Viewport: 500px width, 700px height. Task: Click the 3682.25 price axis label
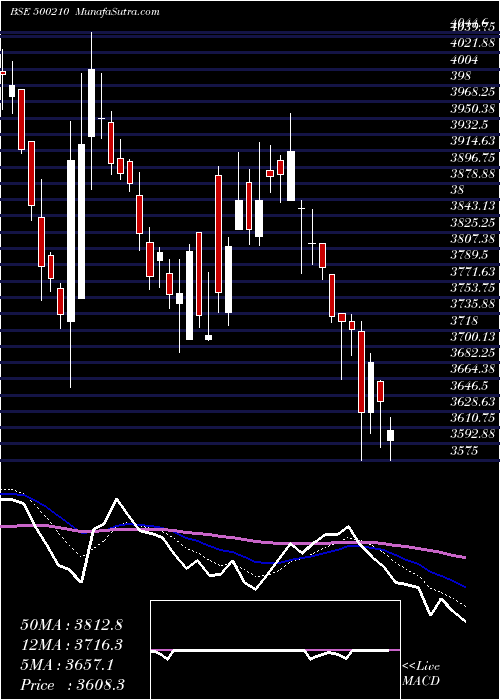click(473, 353)
